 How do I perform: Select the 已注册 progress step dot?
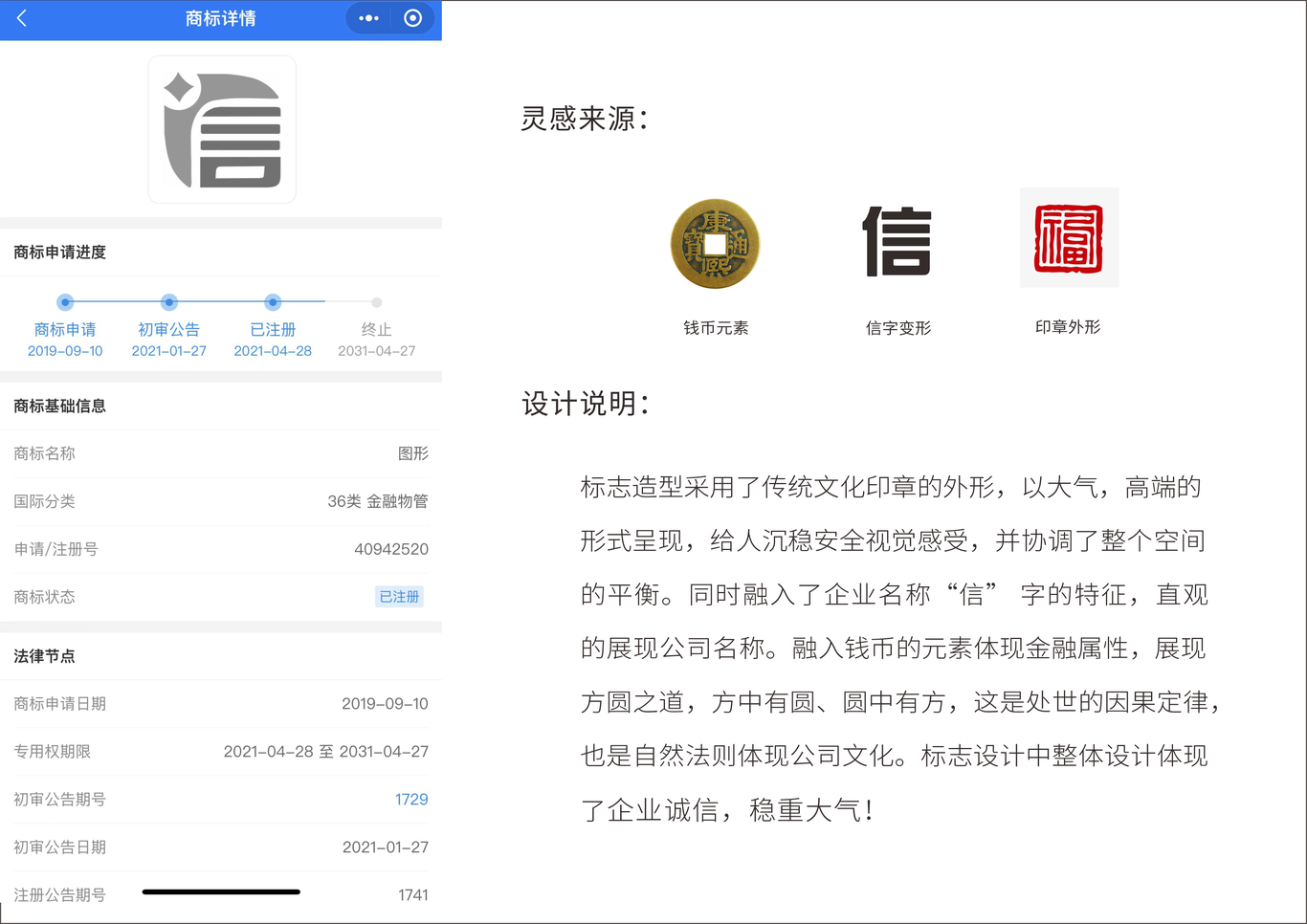pos(273,302)
